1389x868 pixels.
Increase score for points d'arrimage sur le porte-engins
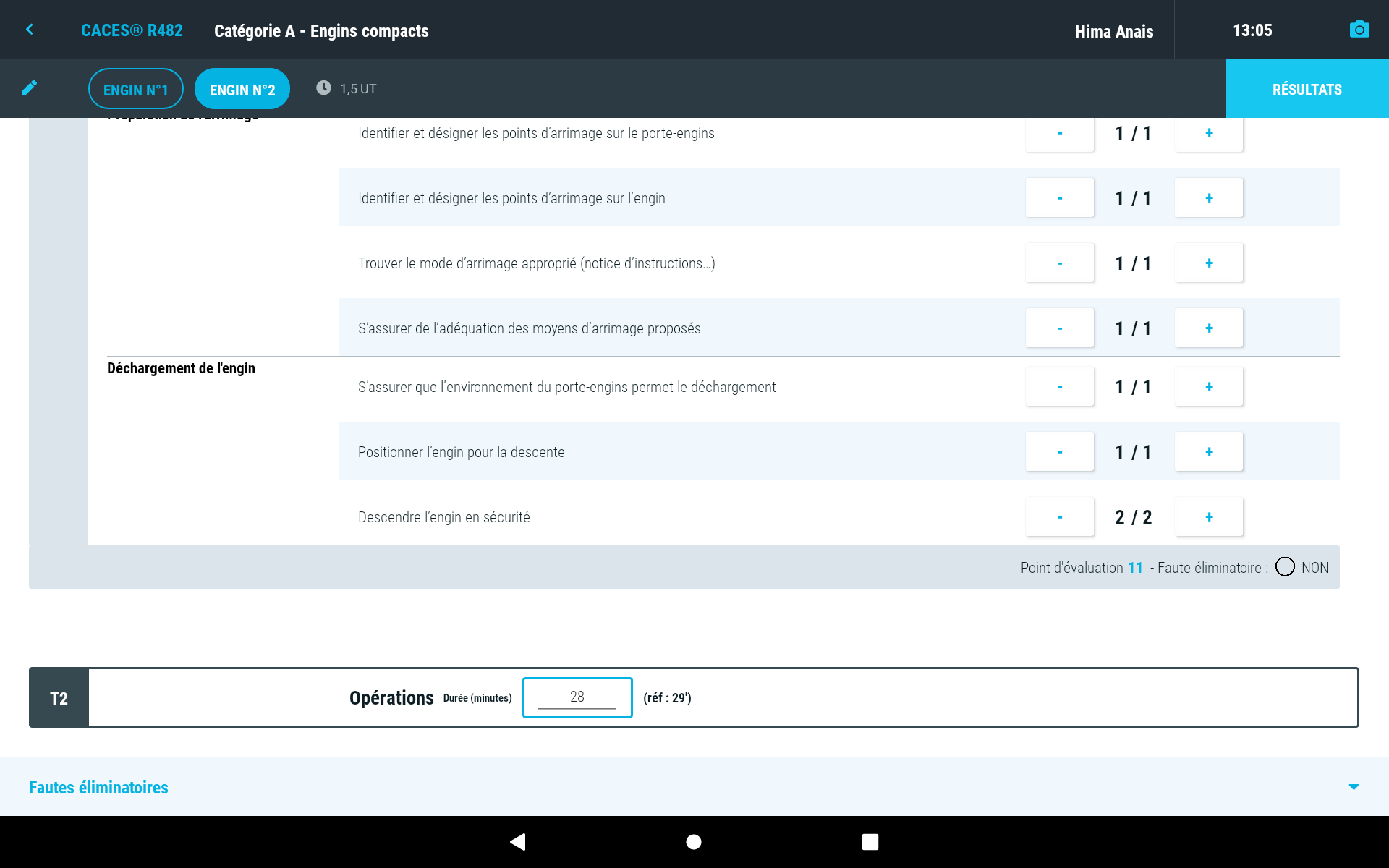(1209, 133)
